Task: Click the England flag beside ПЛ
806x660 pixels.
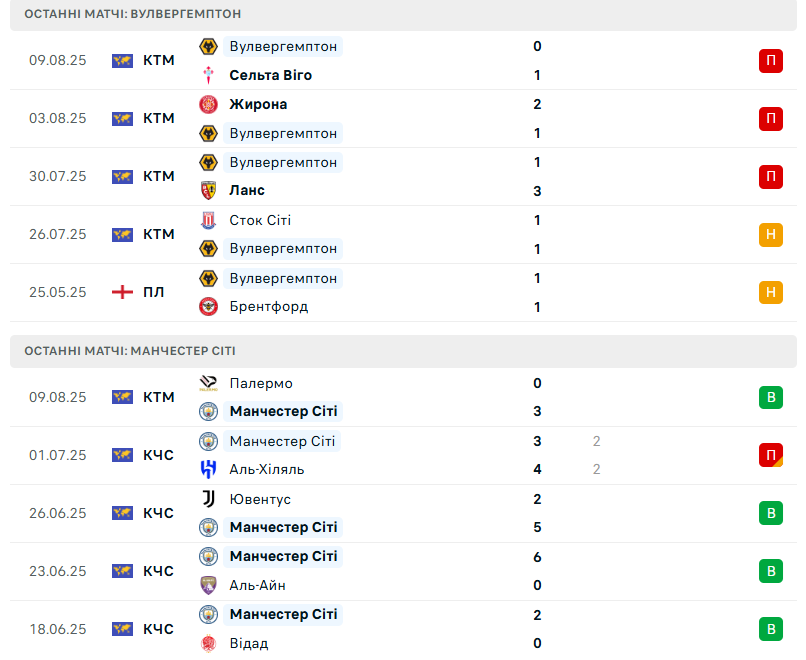Action: (x=122, y=292)
